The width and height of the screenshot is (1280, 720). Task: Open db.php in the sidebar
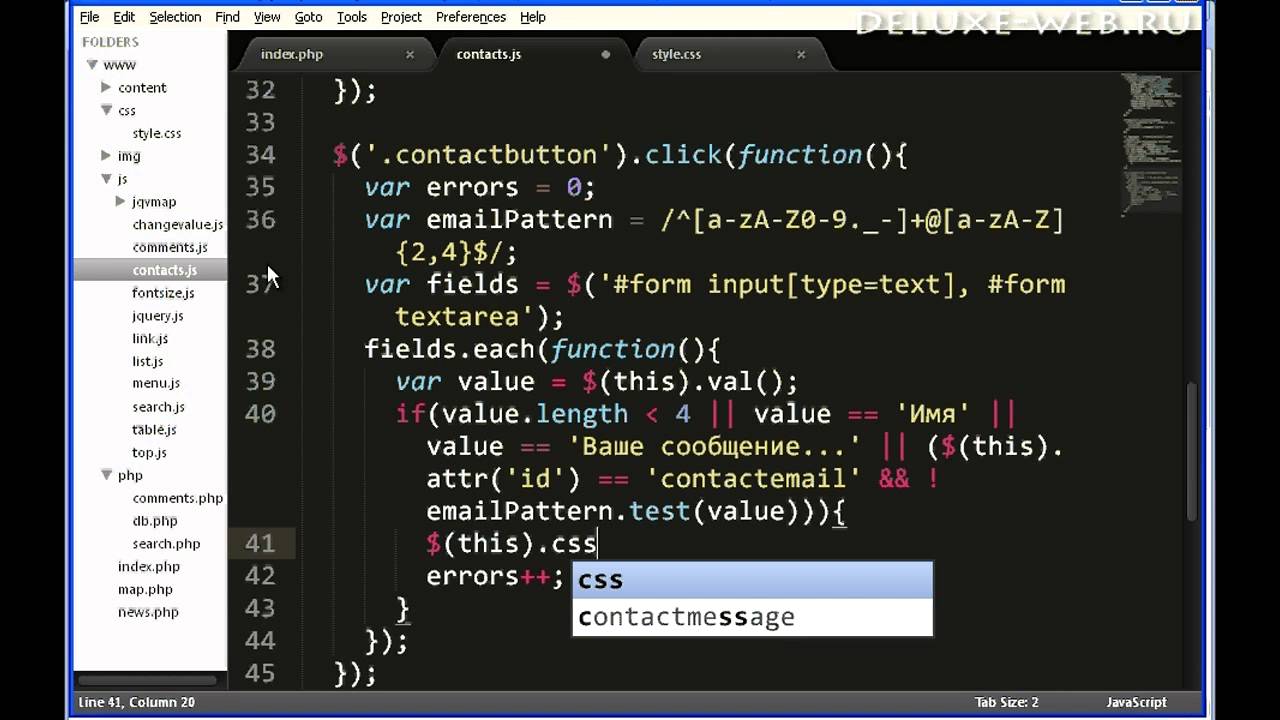pos(155,521)
